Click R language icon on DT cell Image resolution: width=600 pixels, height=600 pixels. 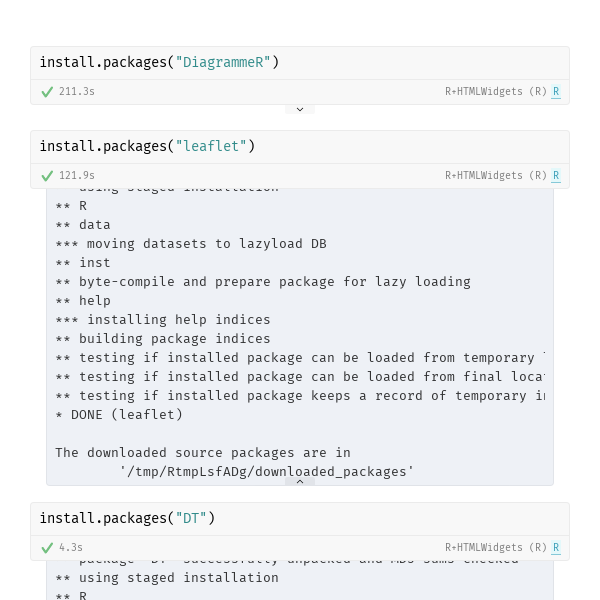[x=556, y=548]
